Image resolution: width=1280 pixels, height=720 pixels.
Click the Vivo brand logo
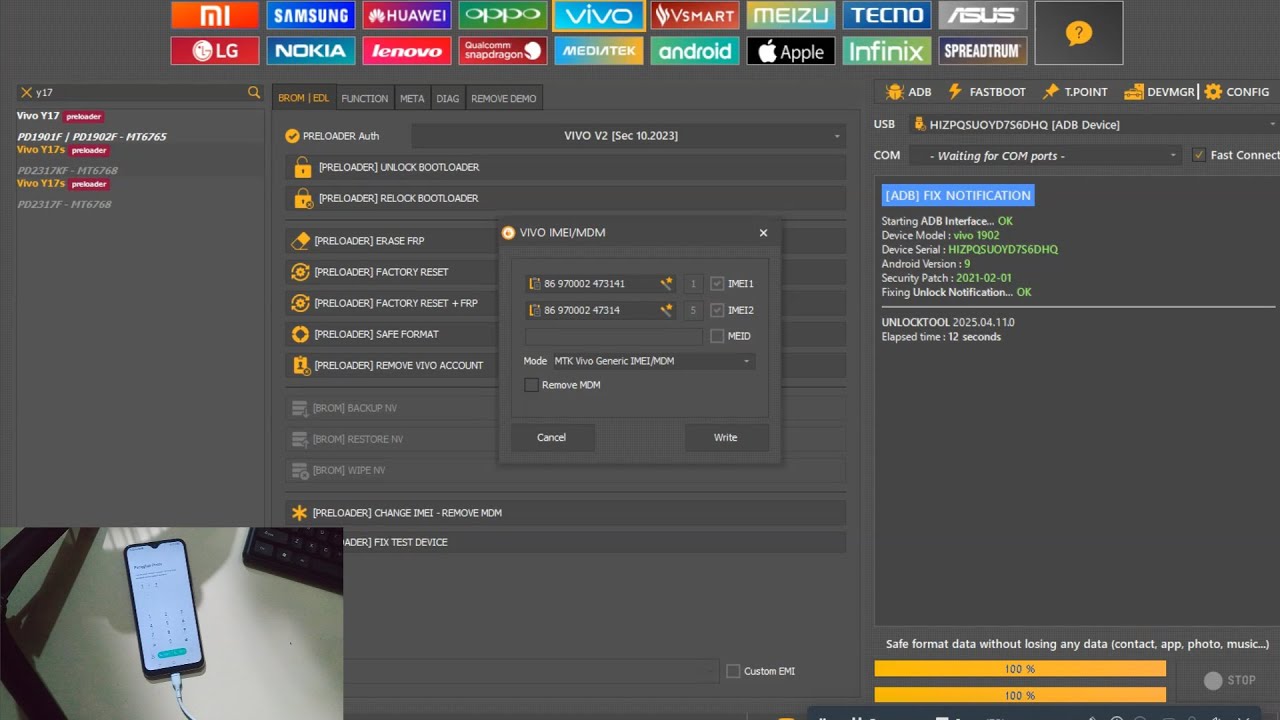coord(599,15)
